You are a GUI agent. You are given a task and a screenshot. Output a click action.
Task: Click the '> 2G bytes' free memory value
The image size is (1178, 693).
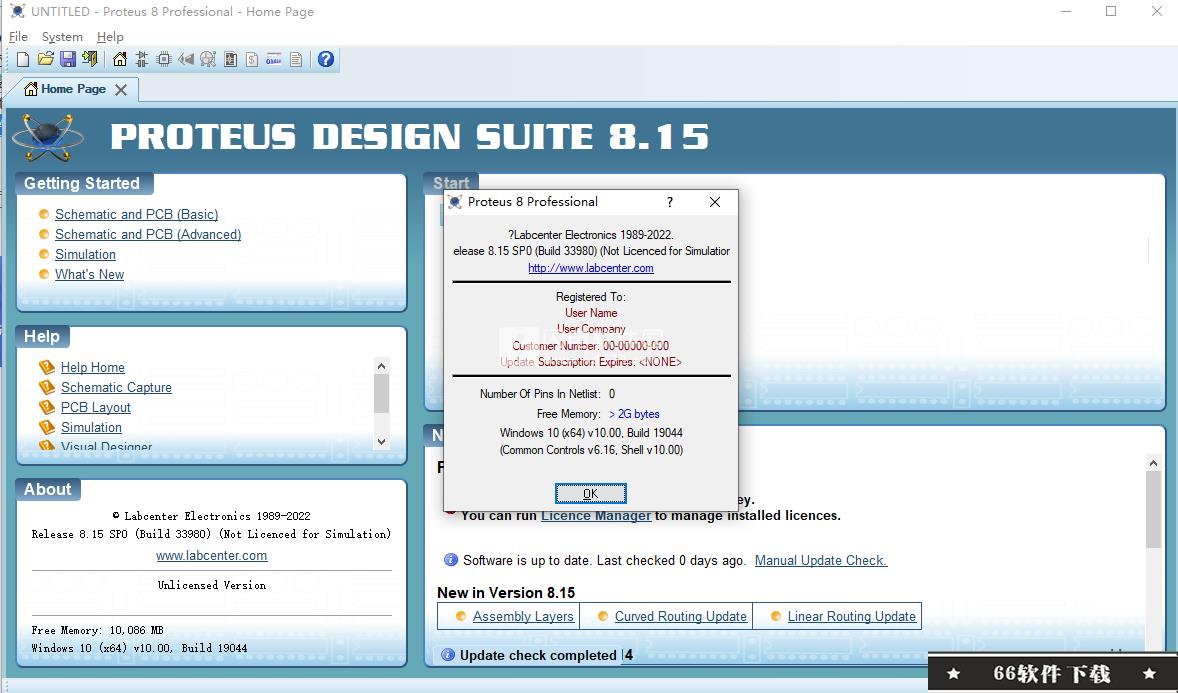pyautogui.click(x=634, y=414)
